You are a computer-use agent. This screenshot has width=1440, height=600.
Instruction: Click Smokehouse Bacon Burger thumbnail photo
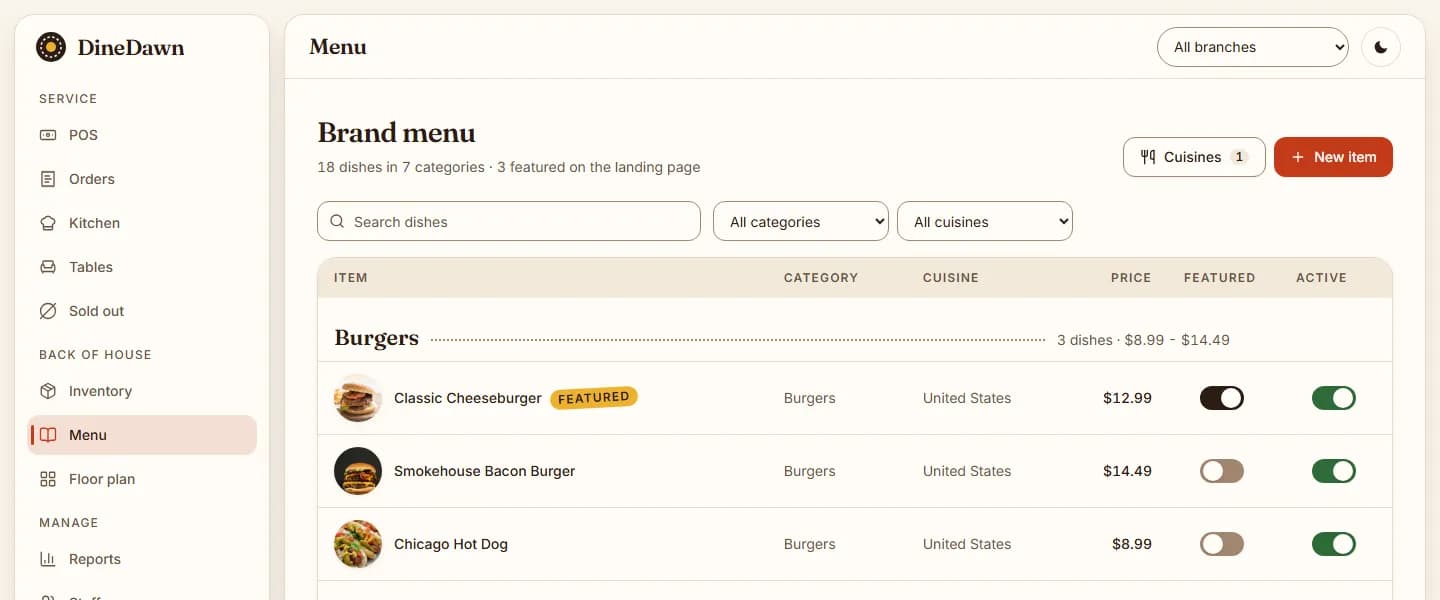click(x=358, y=471)
